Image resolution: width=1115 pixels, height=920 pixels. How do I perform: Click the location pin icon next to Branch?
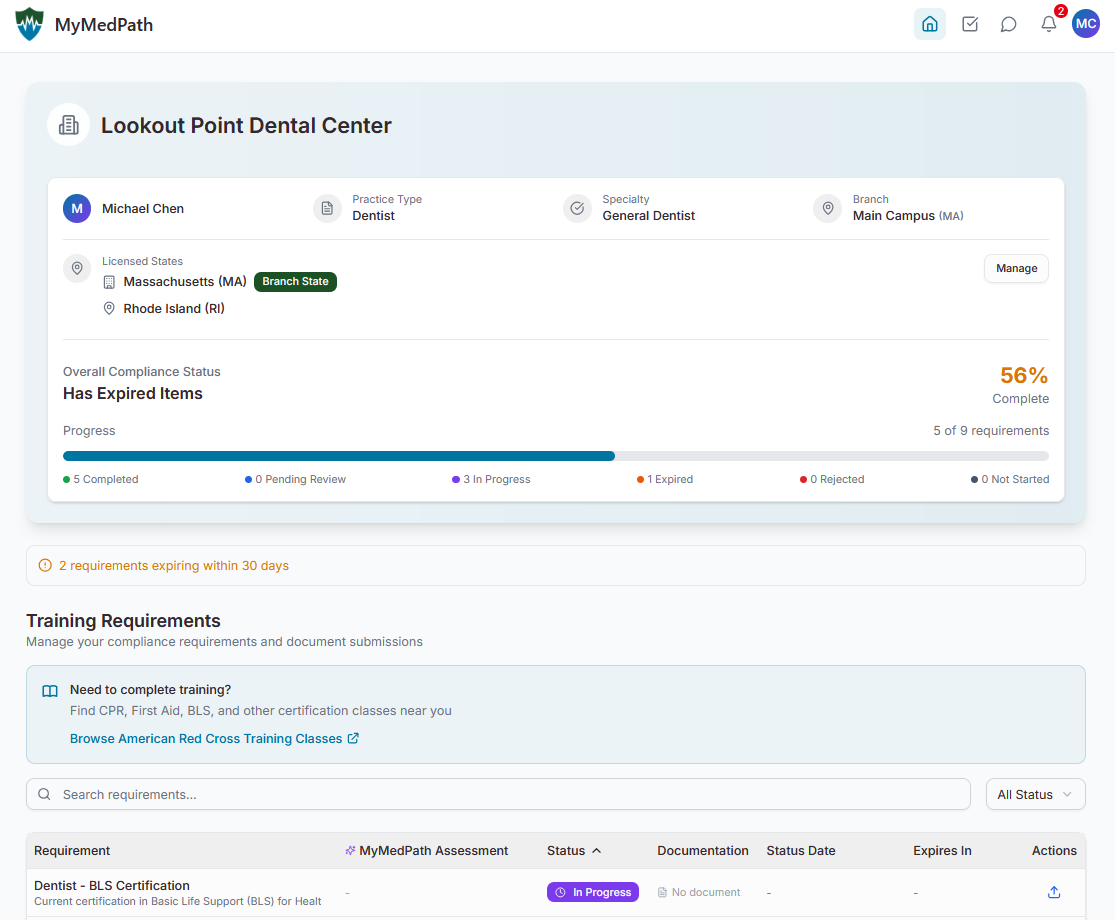[827, 208]
